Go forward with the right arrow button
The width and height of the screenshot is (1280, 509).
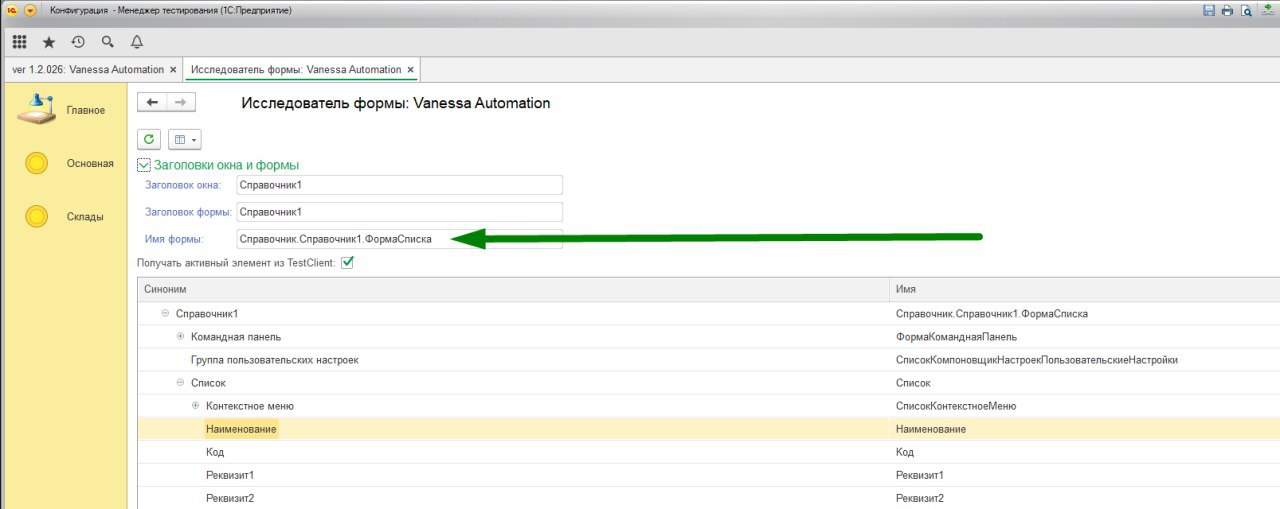(181, 102)
